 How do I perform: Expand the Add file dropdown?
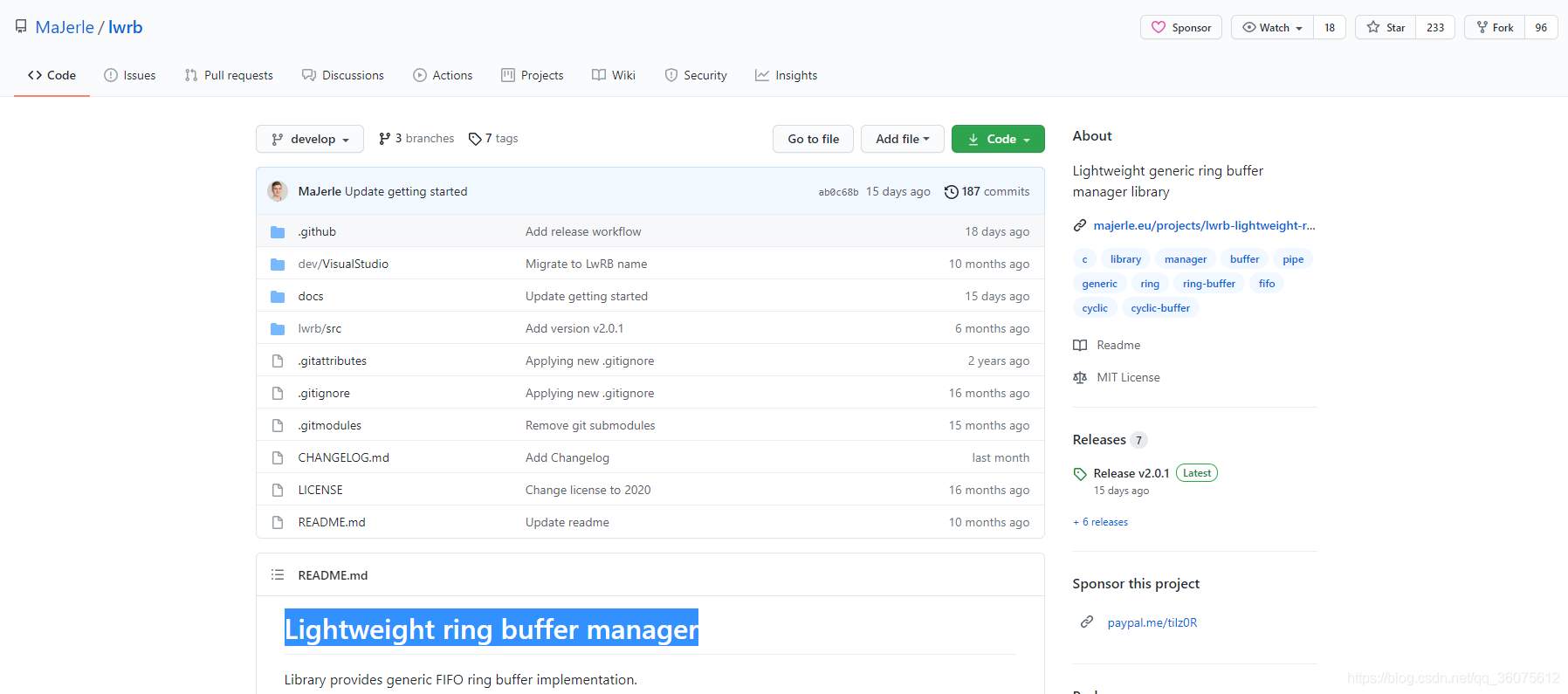[x=903, y=139]
